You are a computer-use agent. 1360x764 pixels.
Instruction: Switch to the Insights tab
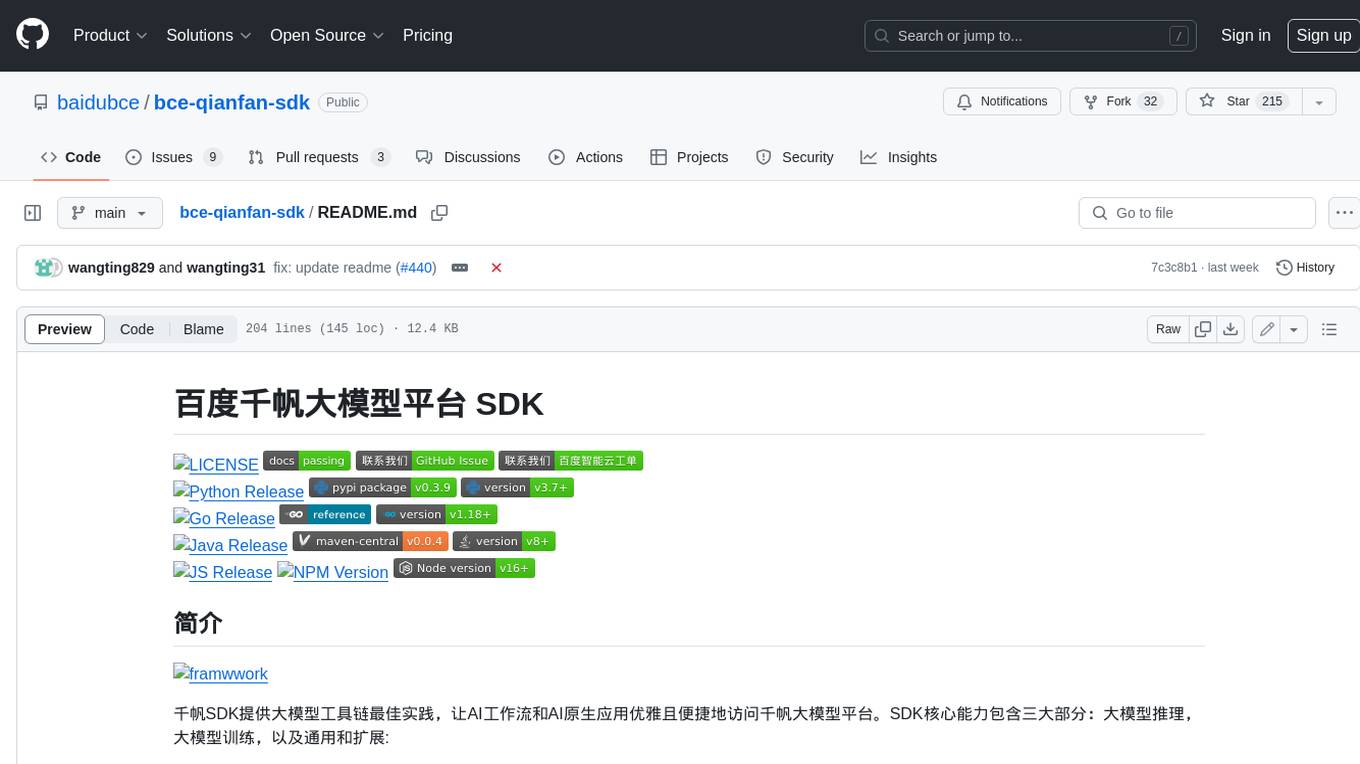(x=899, y=157)
